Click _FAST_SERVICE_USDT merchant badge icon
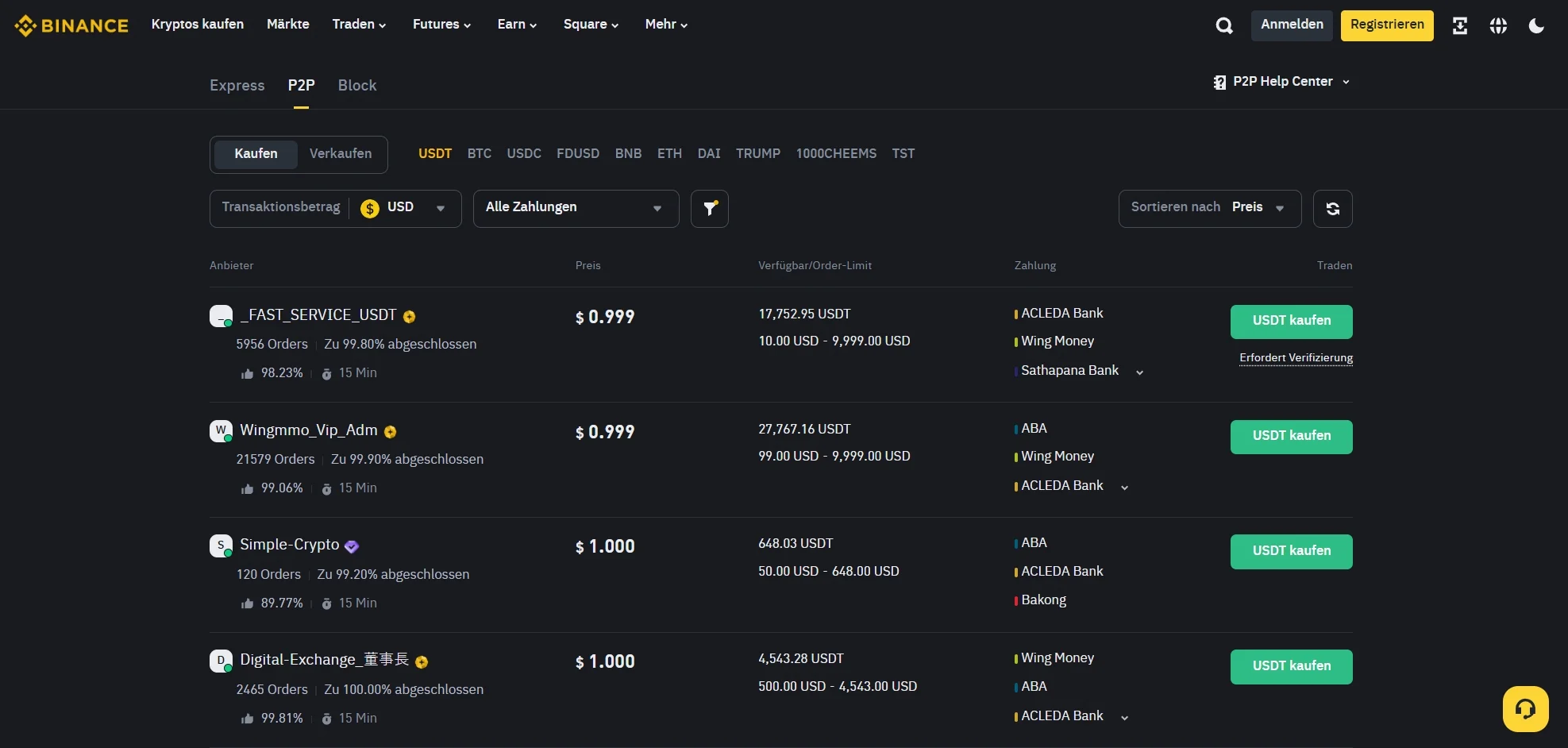 (410, 316)
